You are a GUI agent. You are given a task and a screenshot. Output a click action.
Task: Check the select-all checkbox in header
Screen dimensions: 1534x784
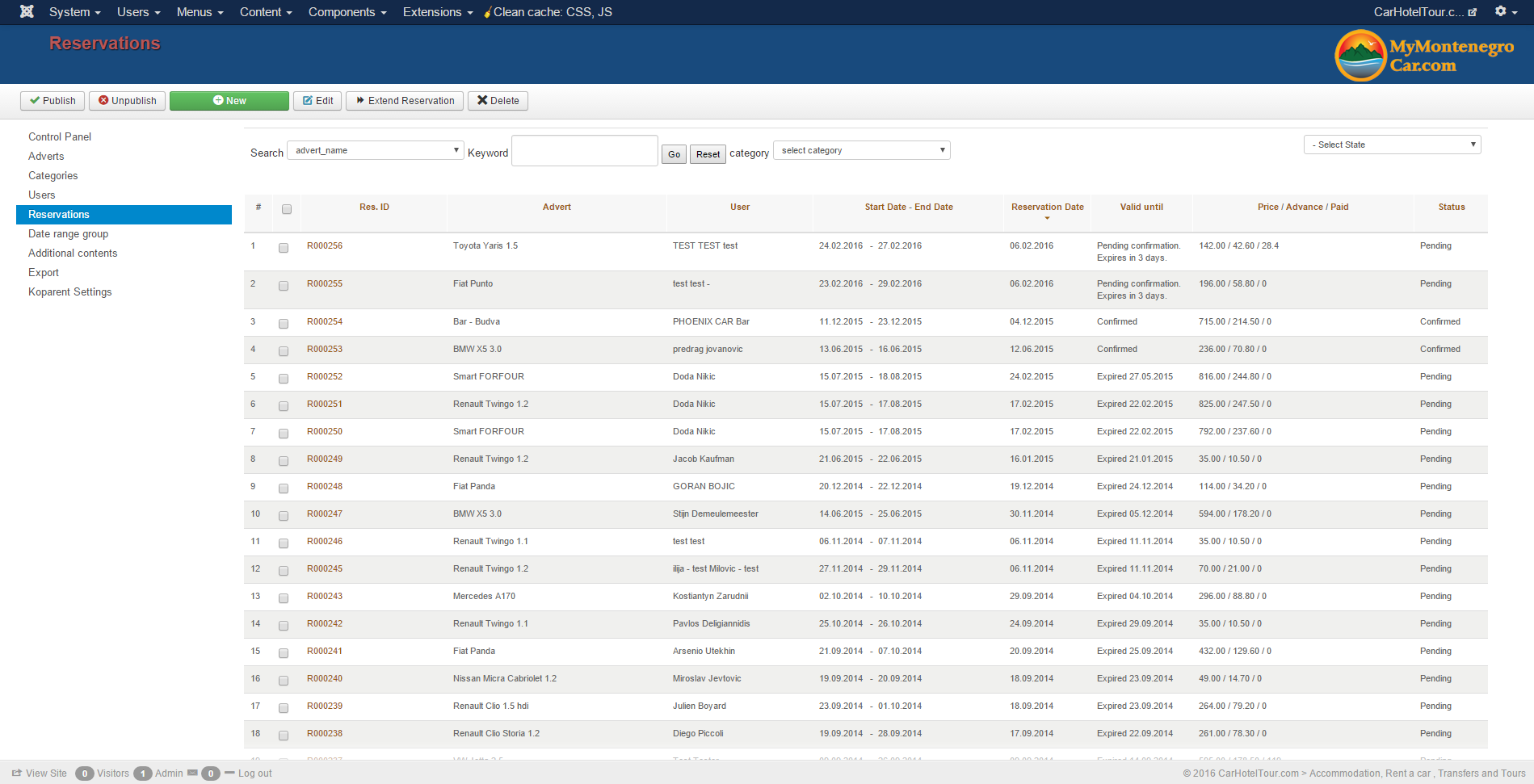pyautogui.click(x=287, y=209)
